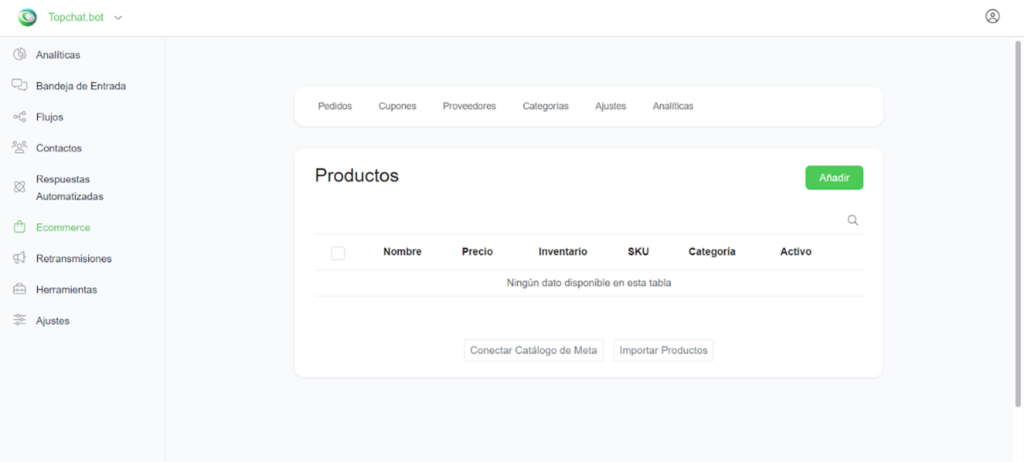Click the Analíticas pie chart sidebar icon
1024x462 pixels.
coord(19,54)
